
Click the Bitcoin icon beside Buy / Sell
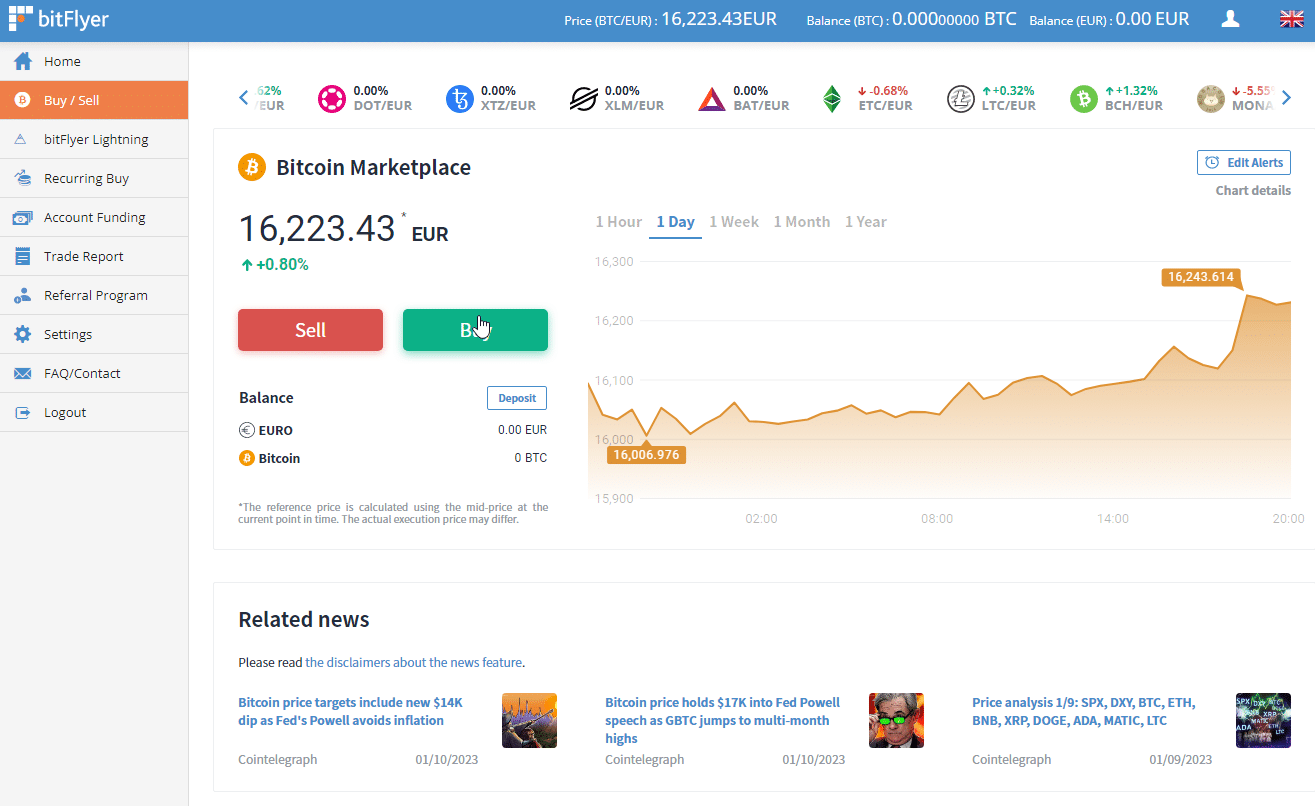(22, 100)
